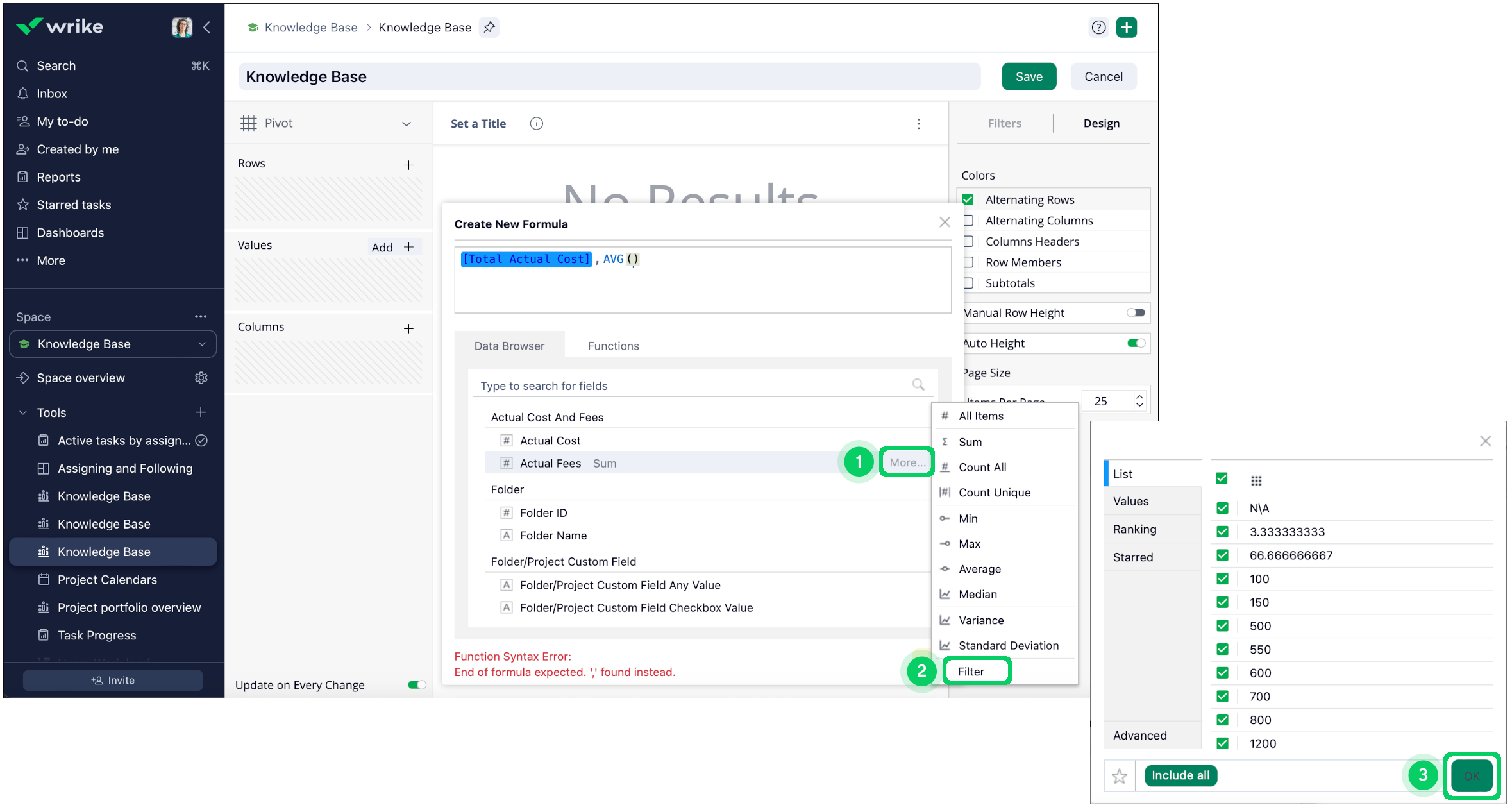The image size is (1512, 812).
Task: Toggle the Manual Row Height switch
Action: pyautogui.click(x=1136, y=313)
